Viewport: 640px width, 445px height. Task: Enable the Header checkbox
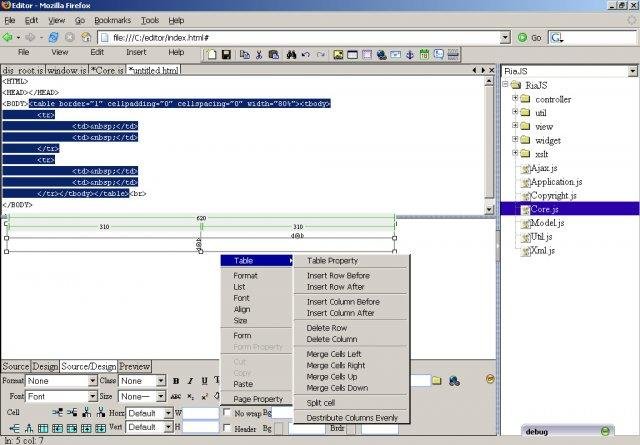[227, 428]
